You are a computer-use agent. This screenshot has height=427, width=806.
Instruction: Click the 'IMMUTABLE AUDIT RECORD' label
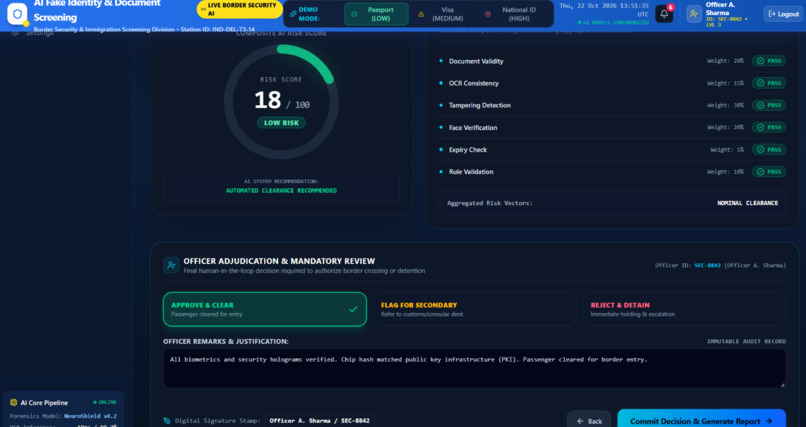tap(746, 341)
